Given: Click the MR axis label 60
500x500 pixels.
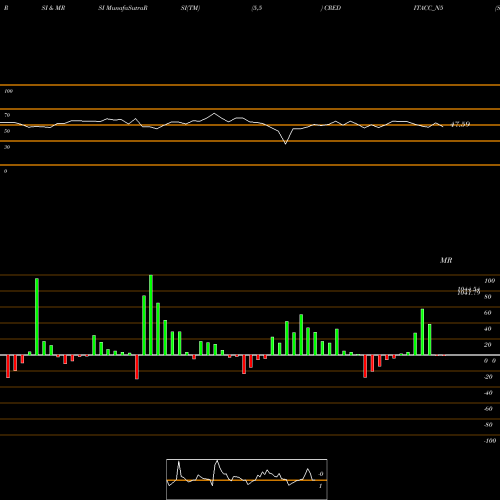Looking at the screenshot, I should (488, 313).
